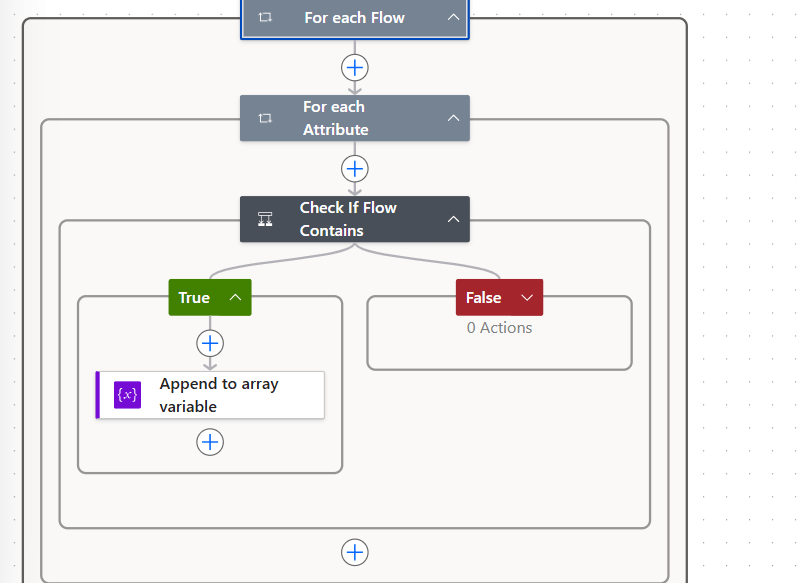Viewport: 807px width, 583px height.
Task: Collapse the Check If Flow Contains condition
Action: pyautogui.click(x=453, y=219)
